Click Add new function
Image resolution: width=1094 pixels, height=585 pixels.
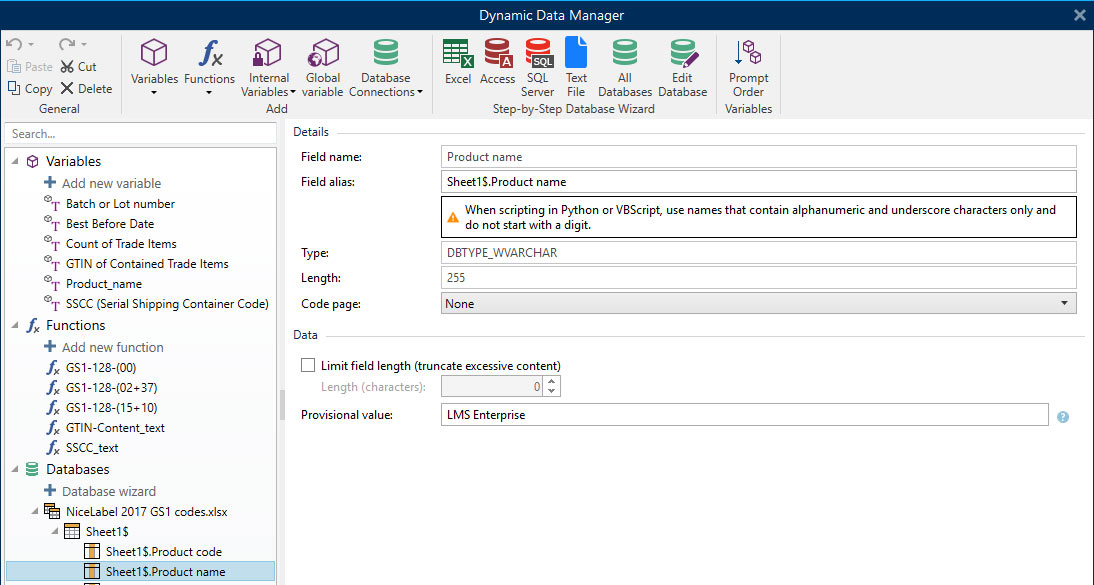104,347
